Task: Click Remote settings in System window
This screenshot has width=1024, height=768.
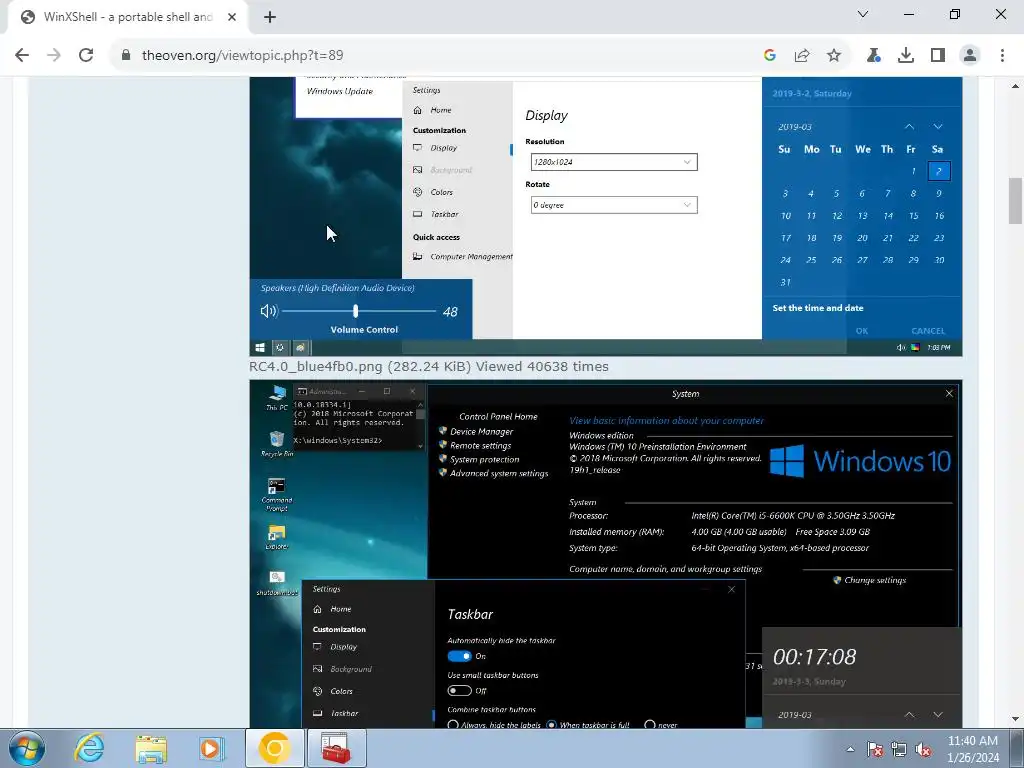Action: pos(480,445)
